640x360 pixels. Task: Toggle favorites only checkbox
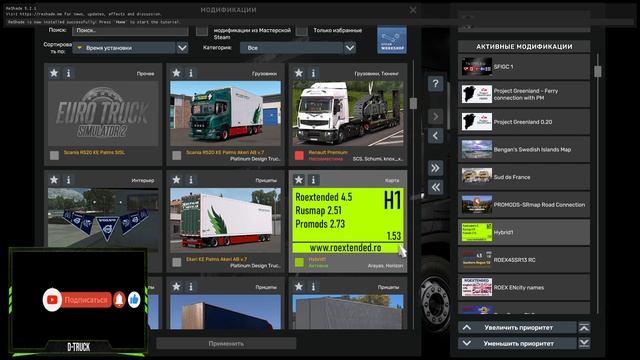pos(302,31)
